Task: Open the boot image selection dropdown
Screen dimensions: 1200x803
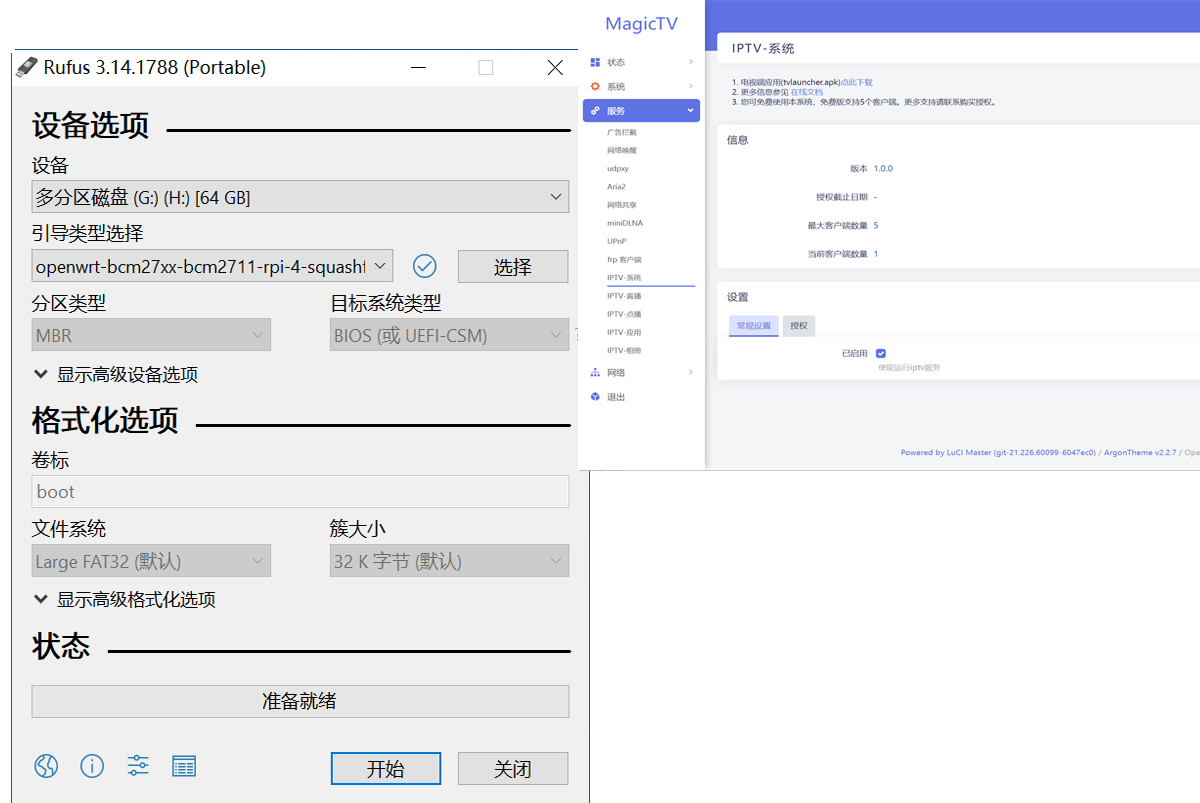Action: (x=212, y=267)
